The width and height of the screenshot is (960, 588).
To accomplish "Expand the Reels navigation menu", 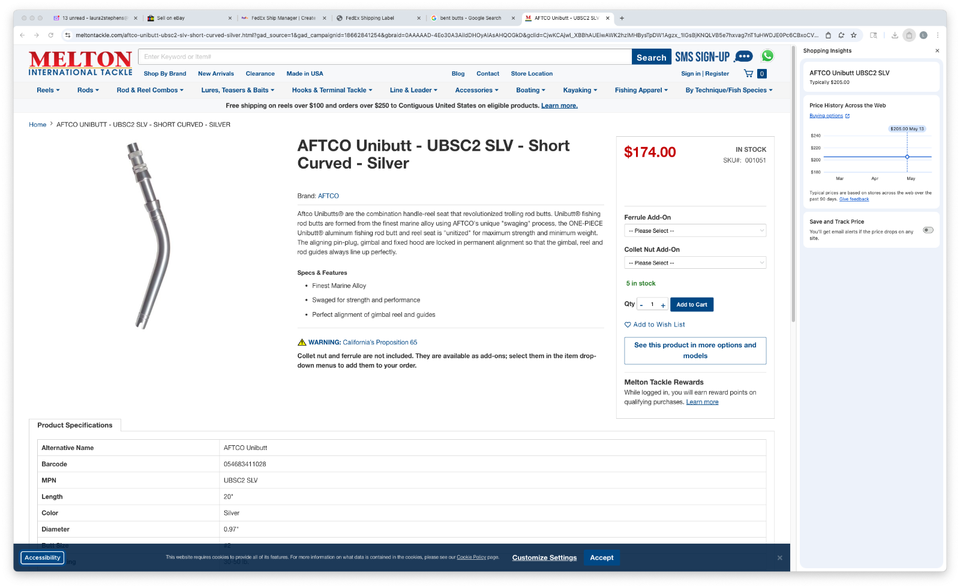I will coord(48,90).
